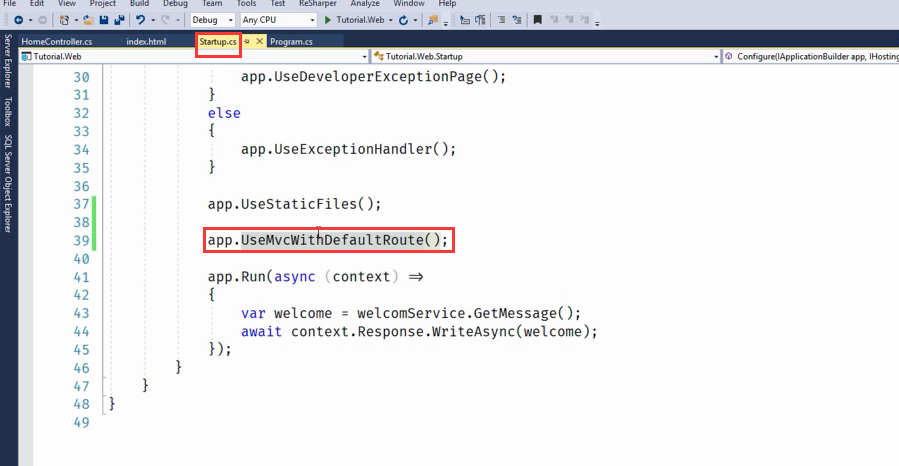Click on the app.UseStaticFiles() code line

click(294, 204)
